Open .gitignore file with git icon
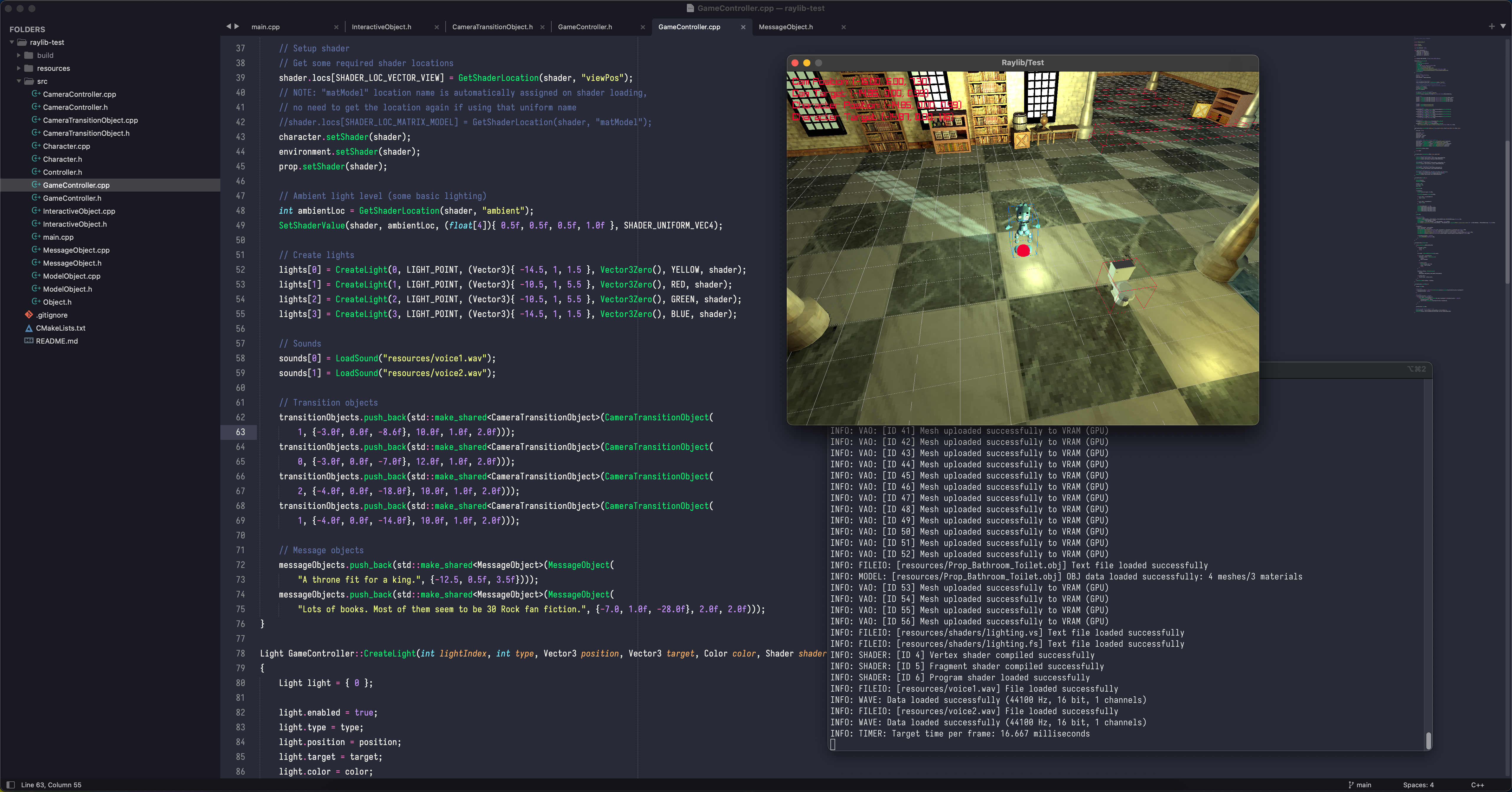The width and height of the screenshot is (1512, 792). [x=52, y=315]
